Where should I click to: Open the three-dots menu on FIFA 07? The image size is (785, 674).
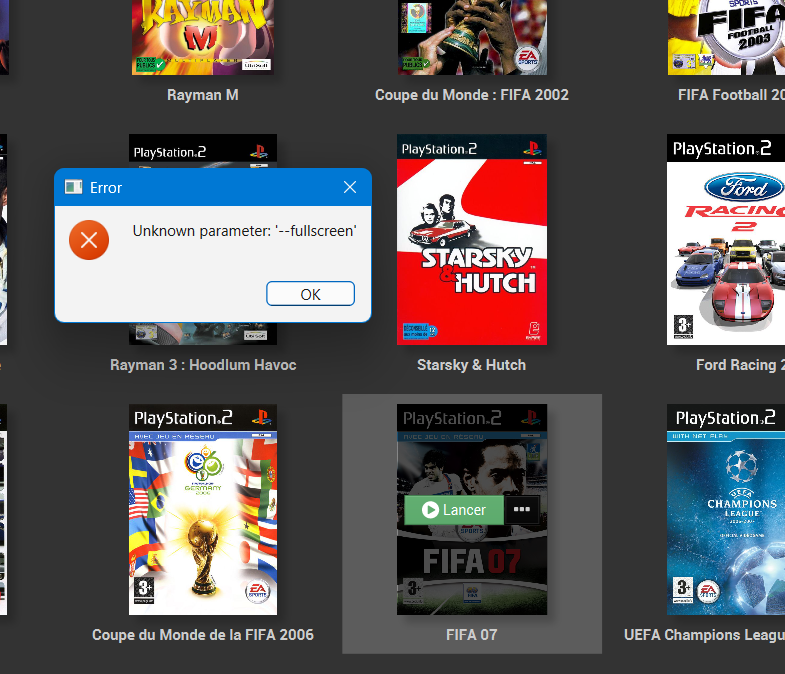(x=521, y=510)
